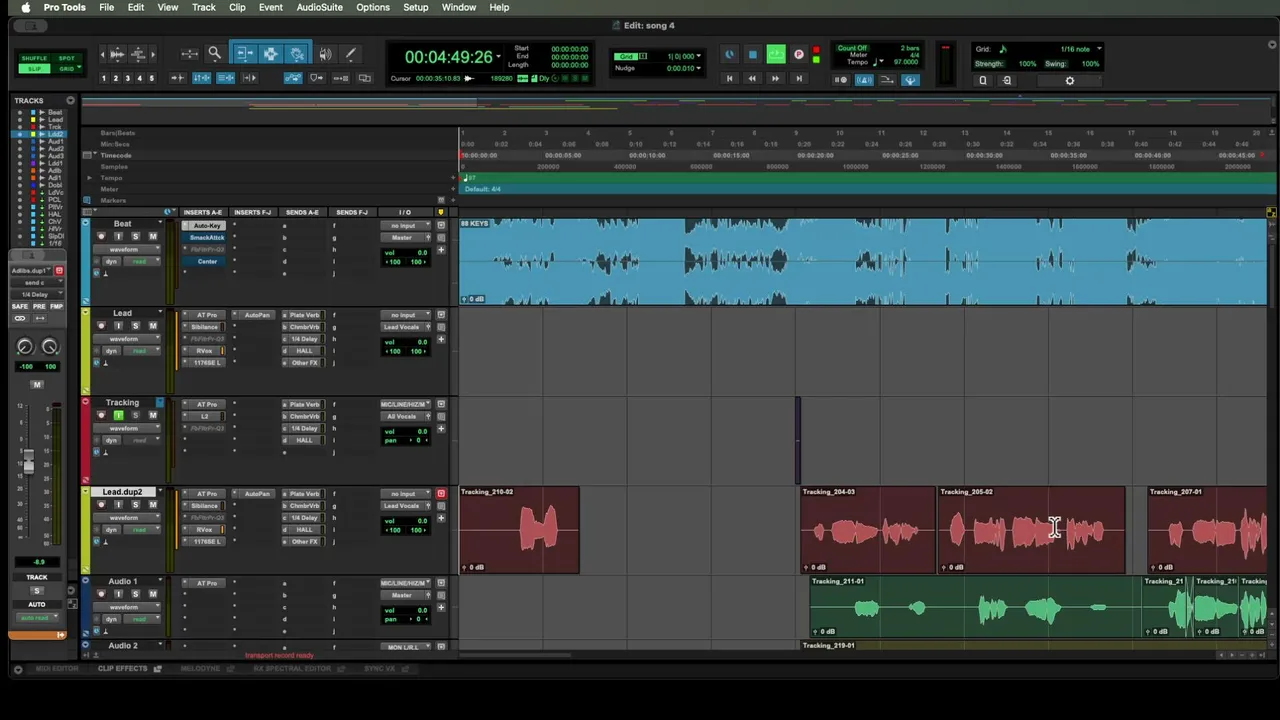Open the Setup menu

(x=415, y=7)
